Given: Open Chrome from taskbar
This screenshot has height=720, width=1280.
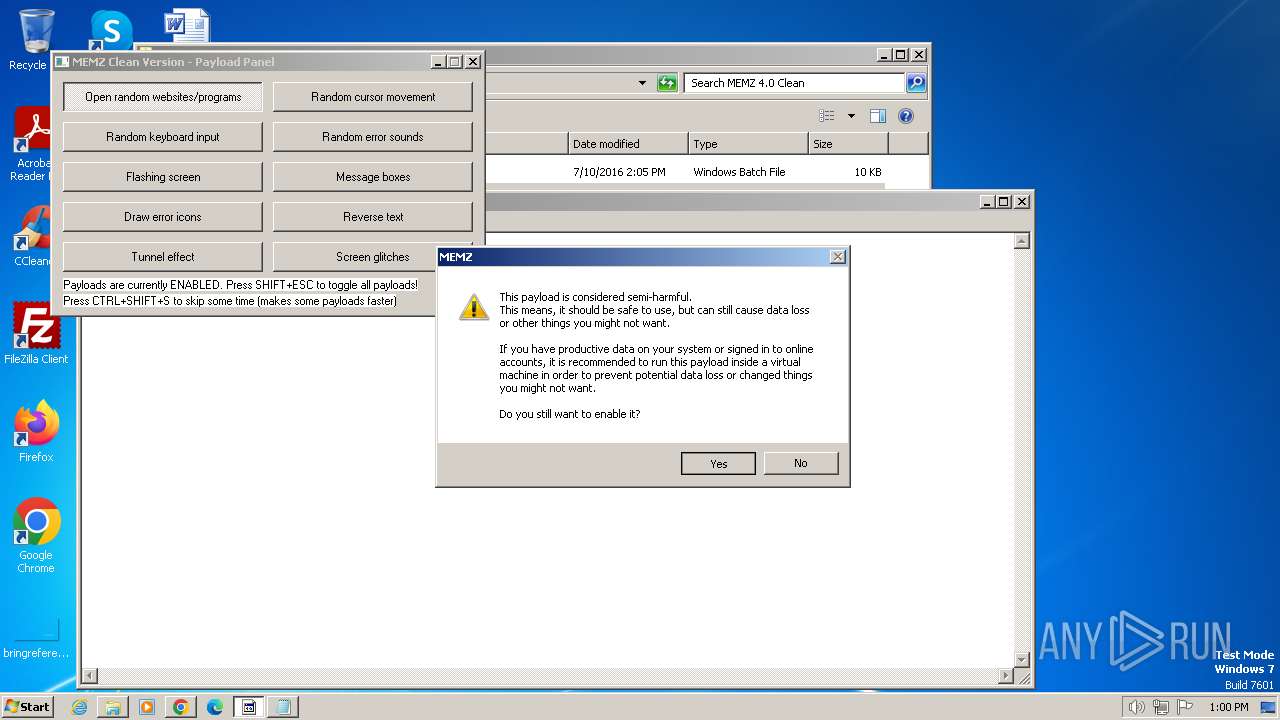Looking at the screenshot, I should (x=181, y=707).
